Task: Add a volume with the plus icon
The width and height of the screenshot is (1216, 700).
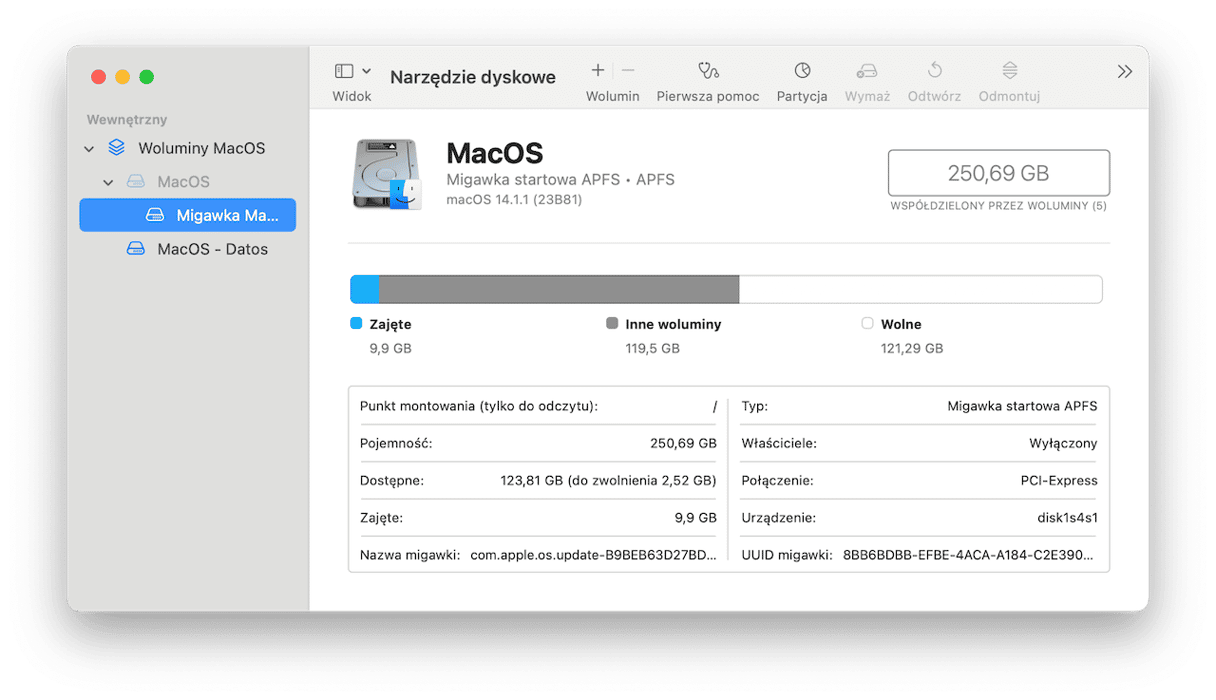Action: [x=598, y=70]
